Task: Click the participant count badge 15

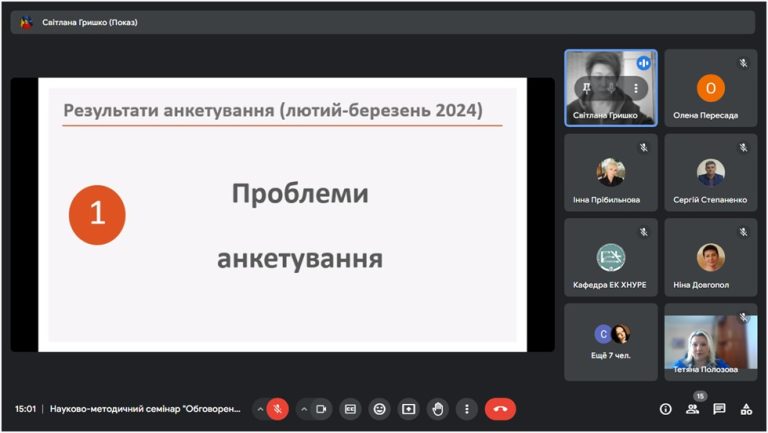Action: click(700, 396)
